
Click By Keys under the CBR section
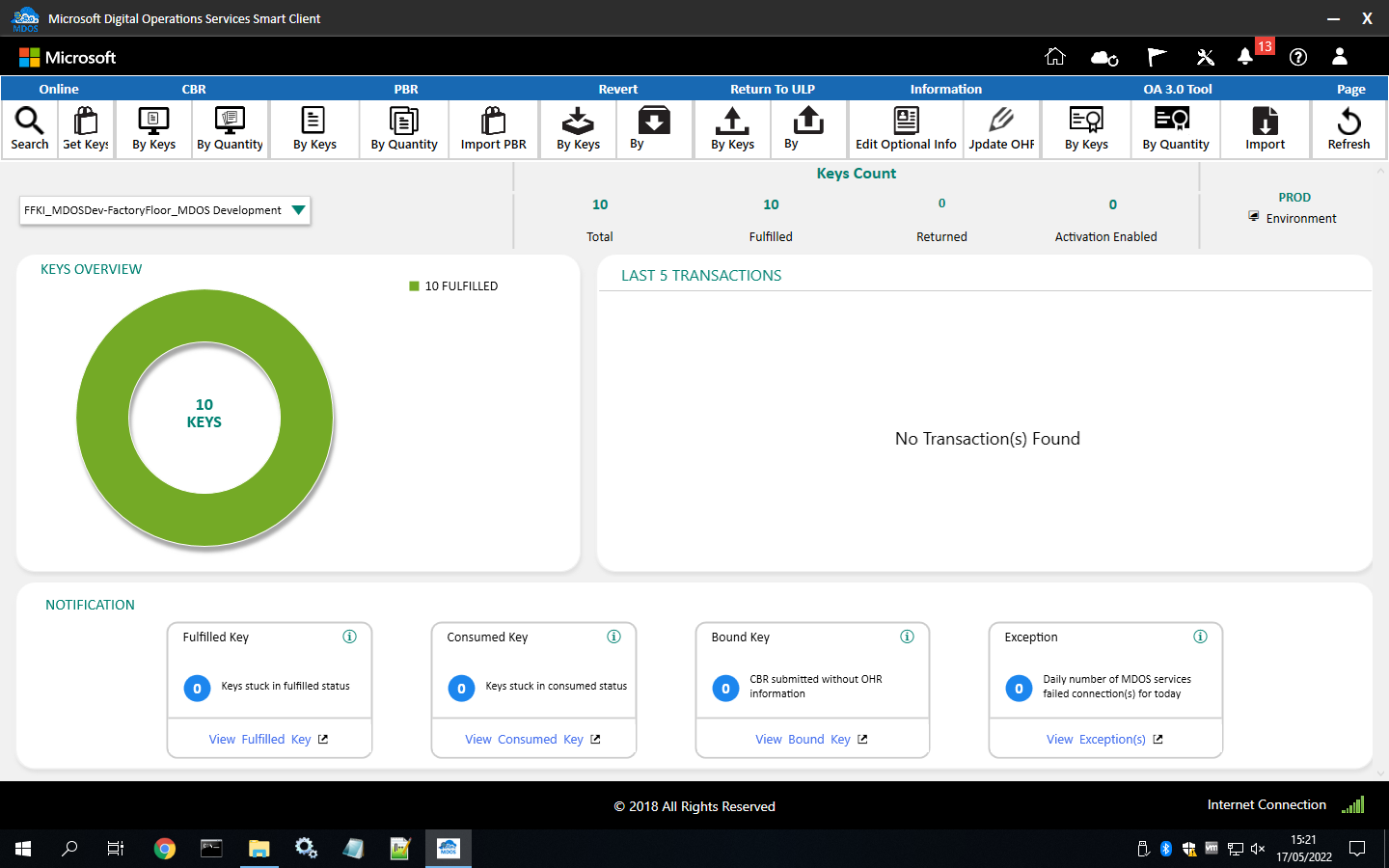(x=153, y=128)
